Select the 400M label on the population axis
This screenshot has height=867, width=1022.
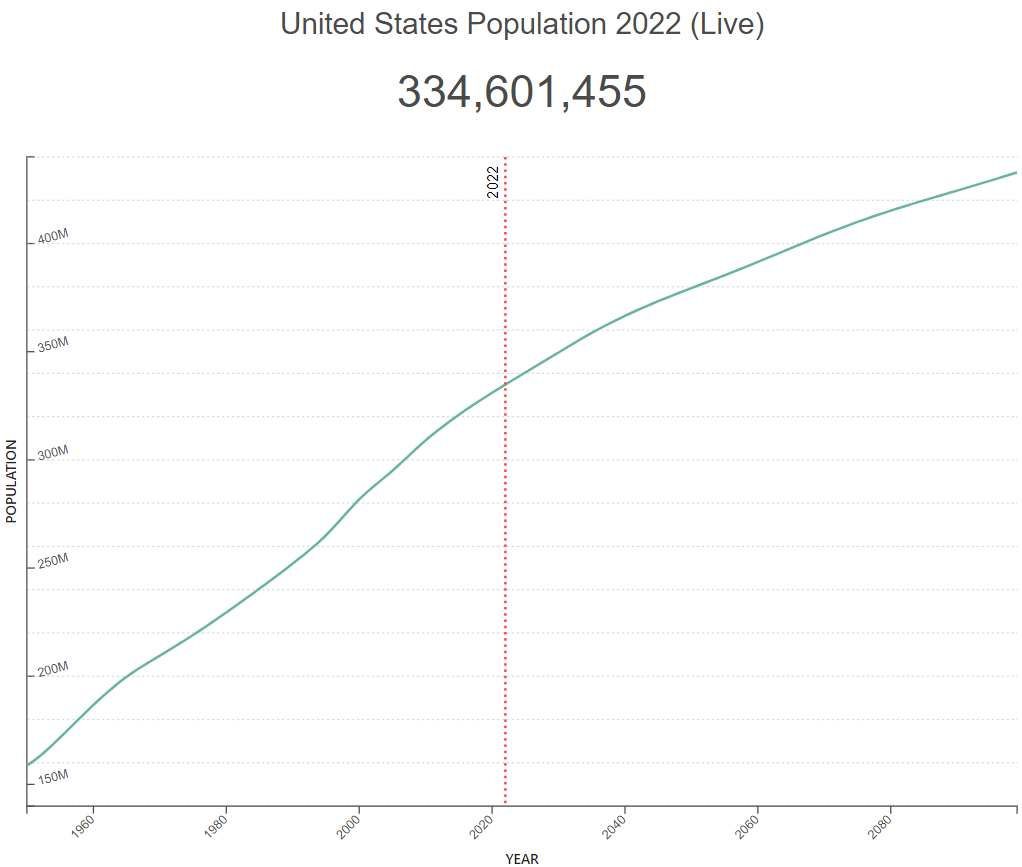[x=52, y=238]
